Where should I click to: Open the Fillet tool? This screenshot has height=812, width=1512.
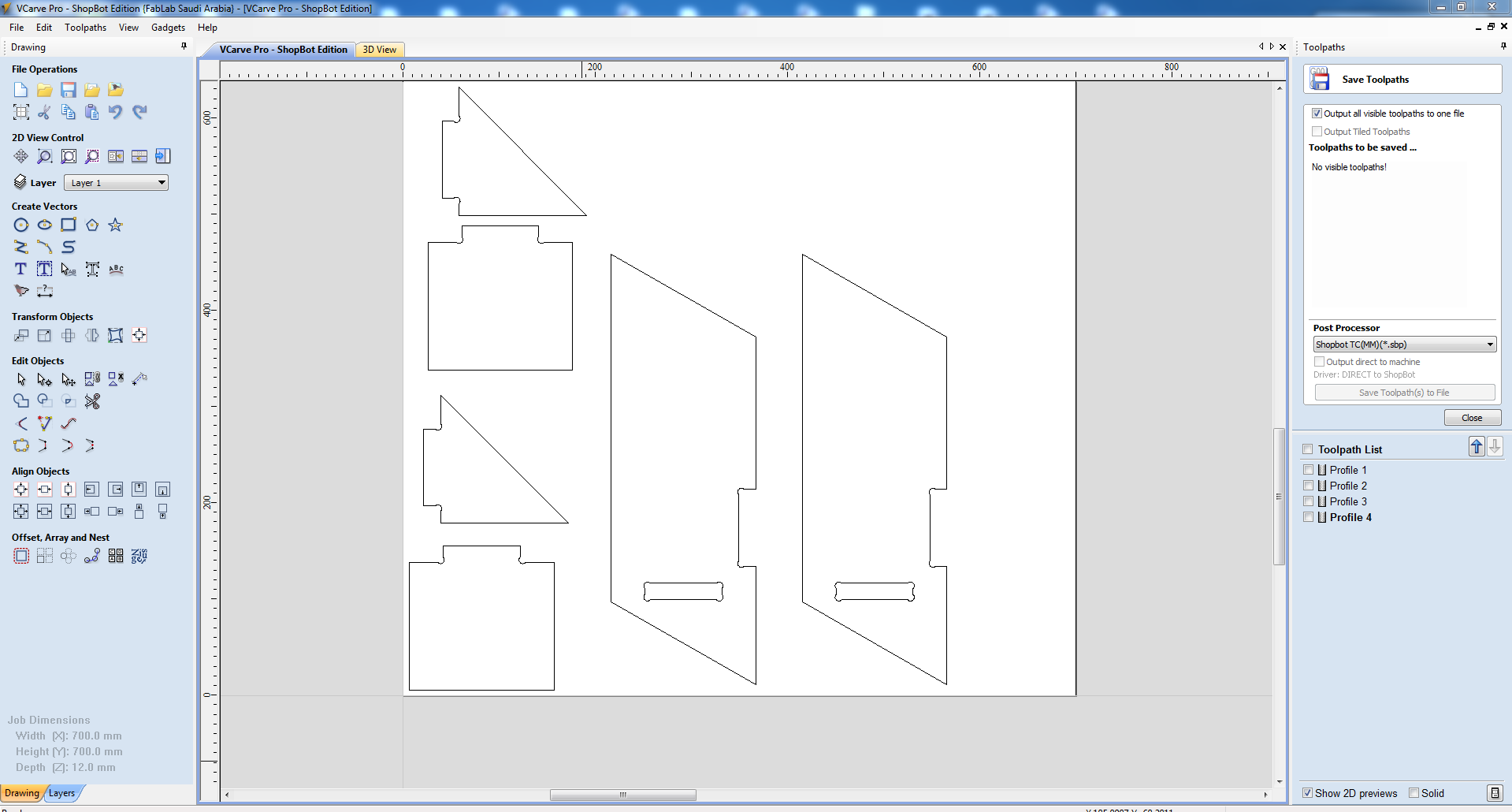[21, 424]
